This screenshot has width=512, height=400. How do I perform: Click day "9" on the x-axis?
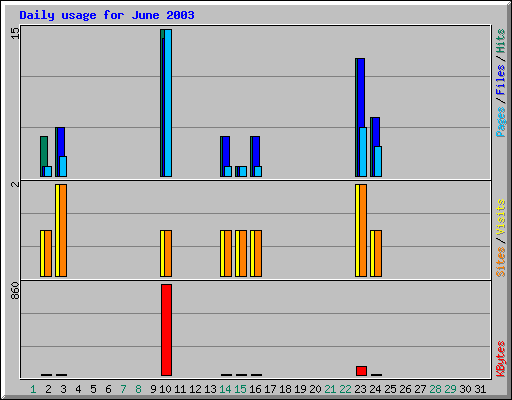click(153, 389)
